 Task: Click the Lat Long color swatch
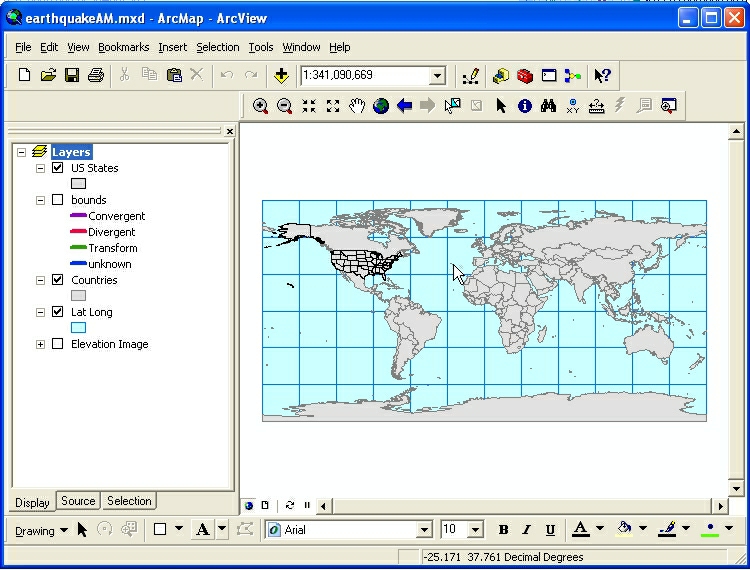[x=78, y=328]
